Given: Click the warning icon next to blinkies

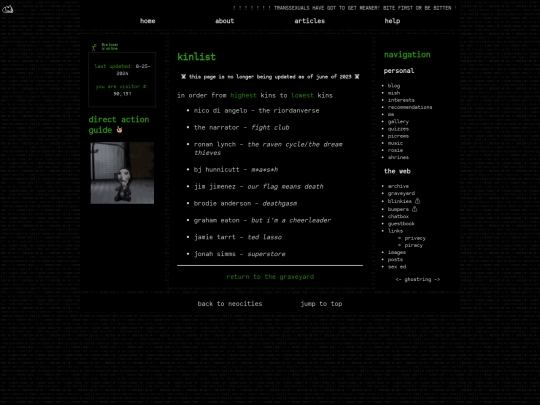Looking at the screenshot, I should [417, 201].
